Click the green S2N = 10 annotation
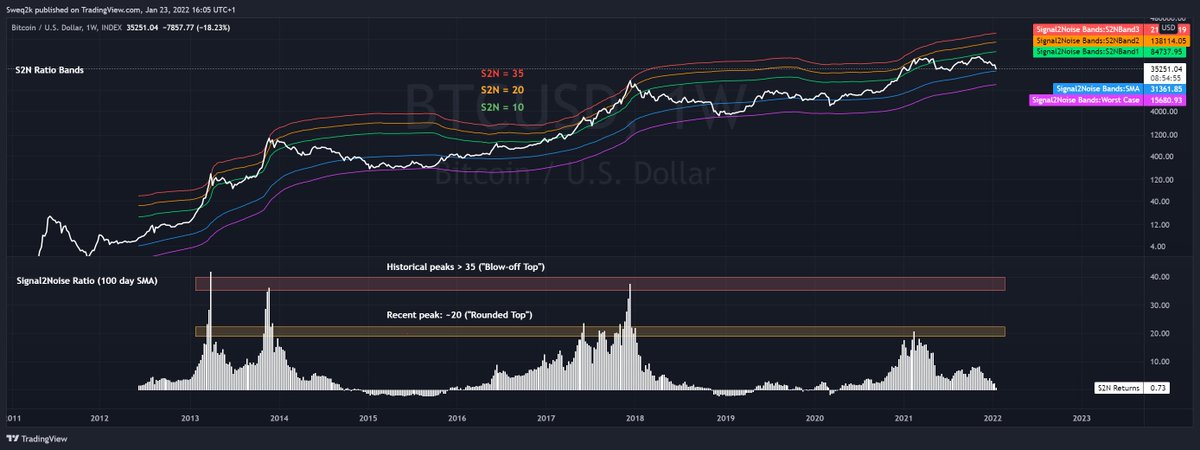This screenshot has width=1200, height=450. pos(502,106)
